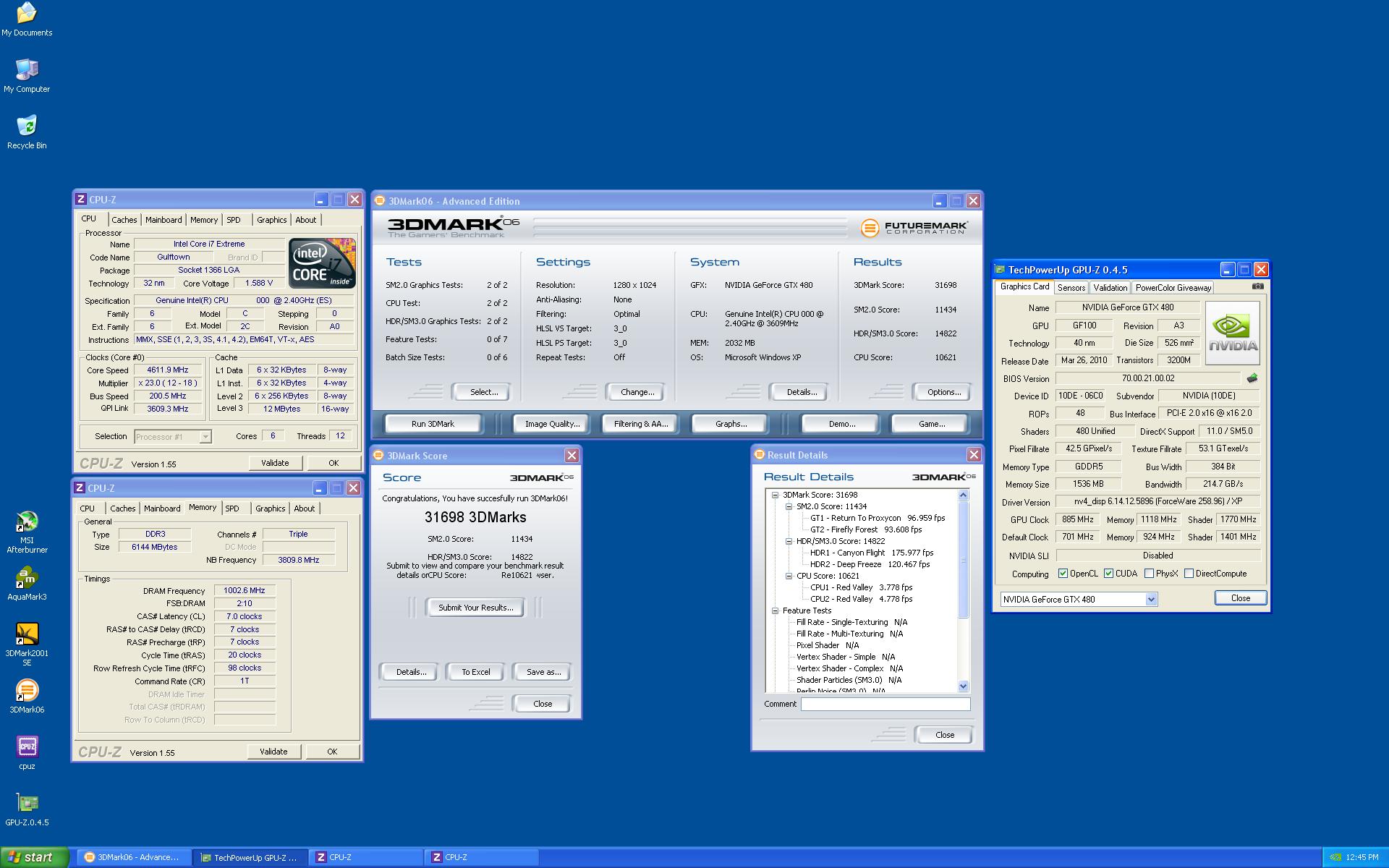Collapse the 3DMark Score: 31698 tree node
This screenshot has height=868, width=1389.
[775, 495]
